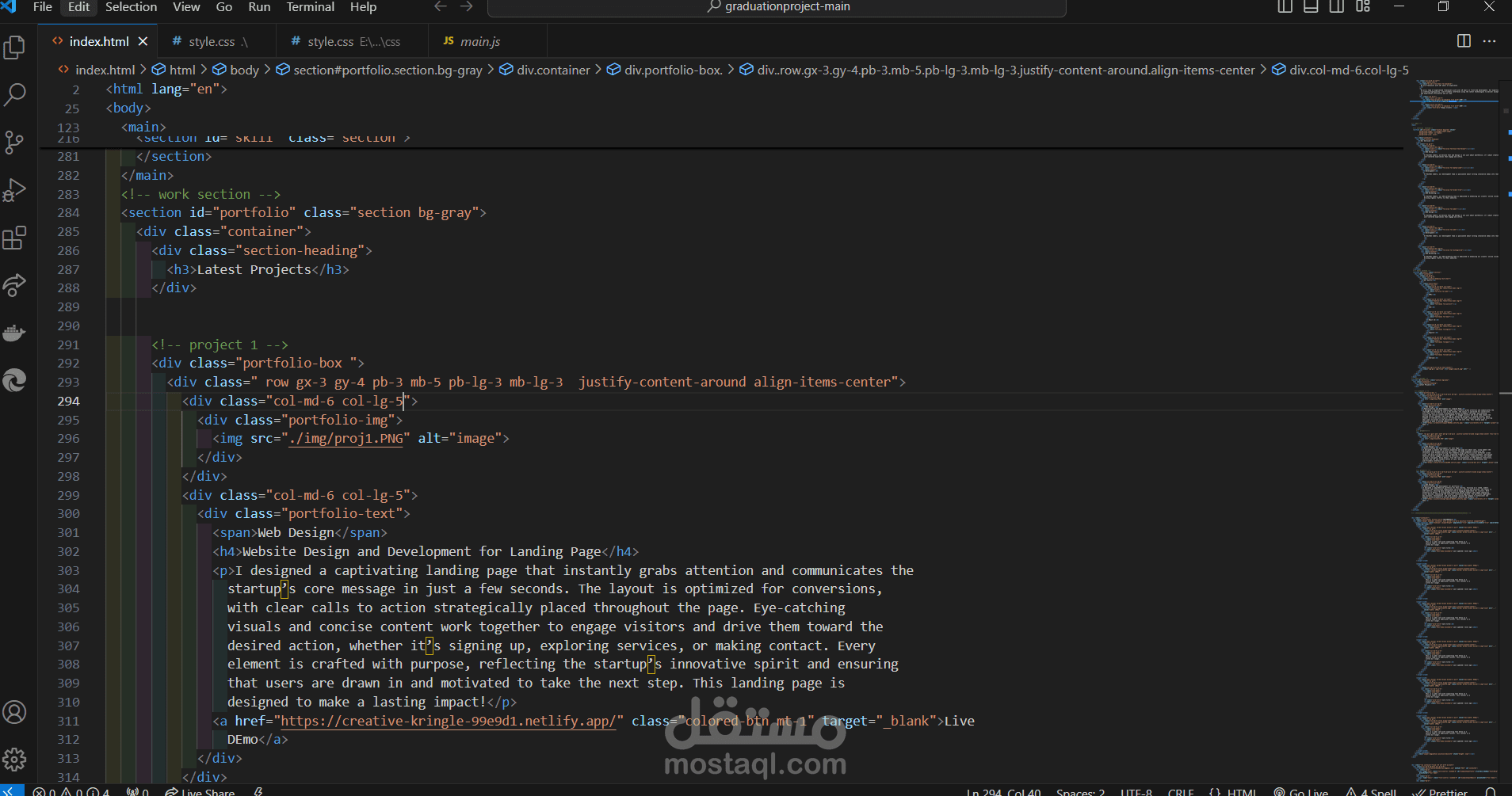1512x796 pixels.
Task: Click the VS Code logo icon
Action: tap(9, 6)
